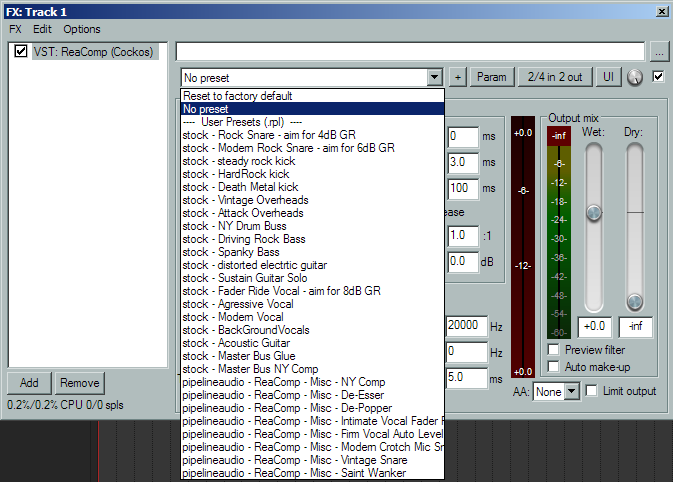Click the UI button
This screenshot has height=482, width=673.
(608, 77)
